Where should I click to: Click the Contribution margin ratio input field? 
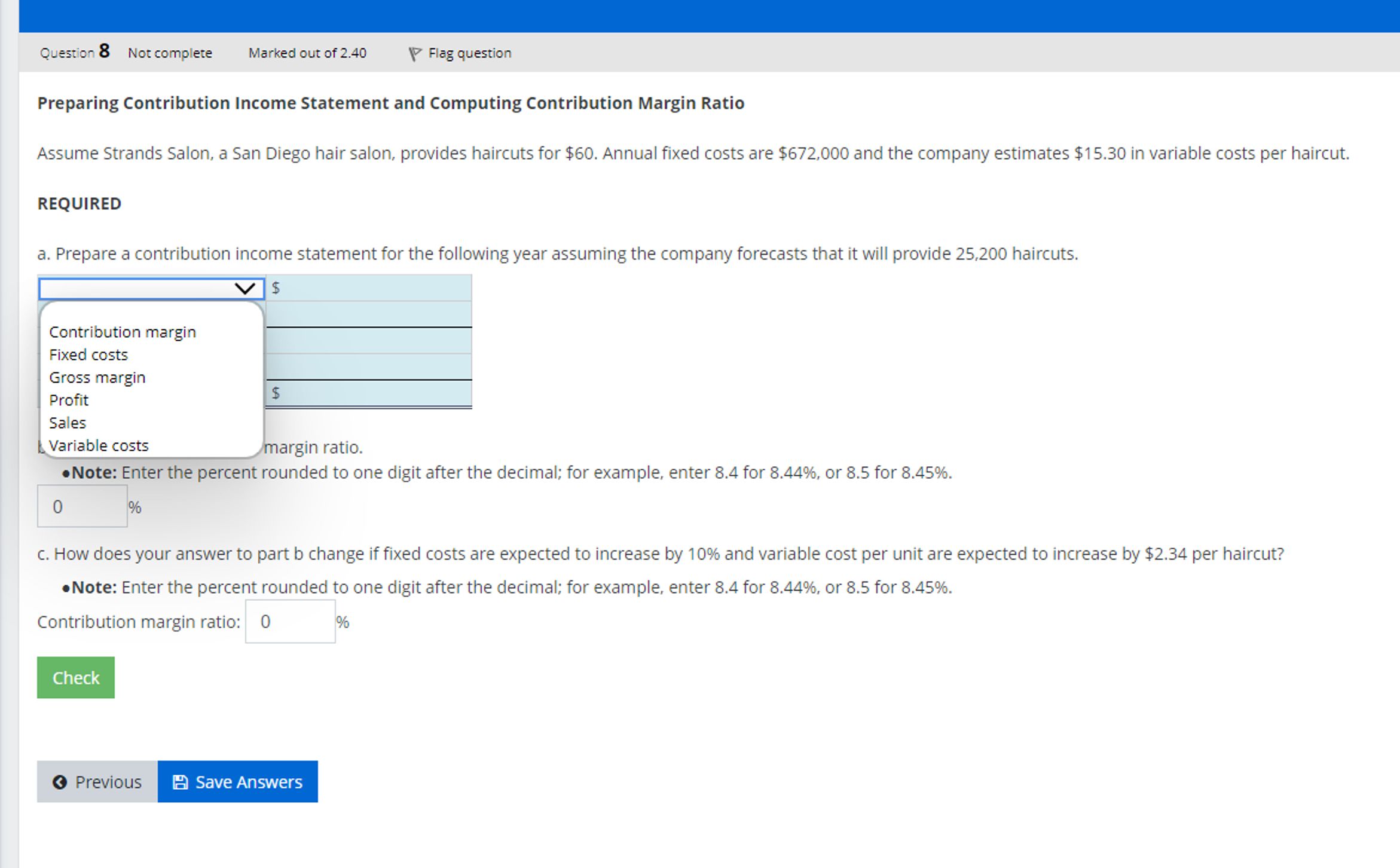click(x=290, y=621)
